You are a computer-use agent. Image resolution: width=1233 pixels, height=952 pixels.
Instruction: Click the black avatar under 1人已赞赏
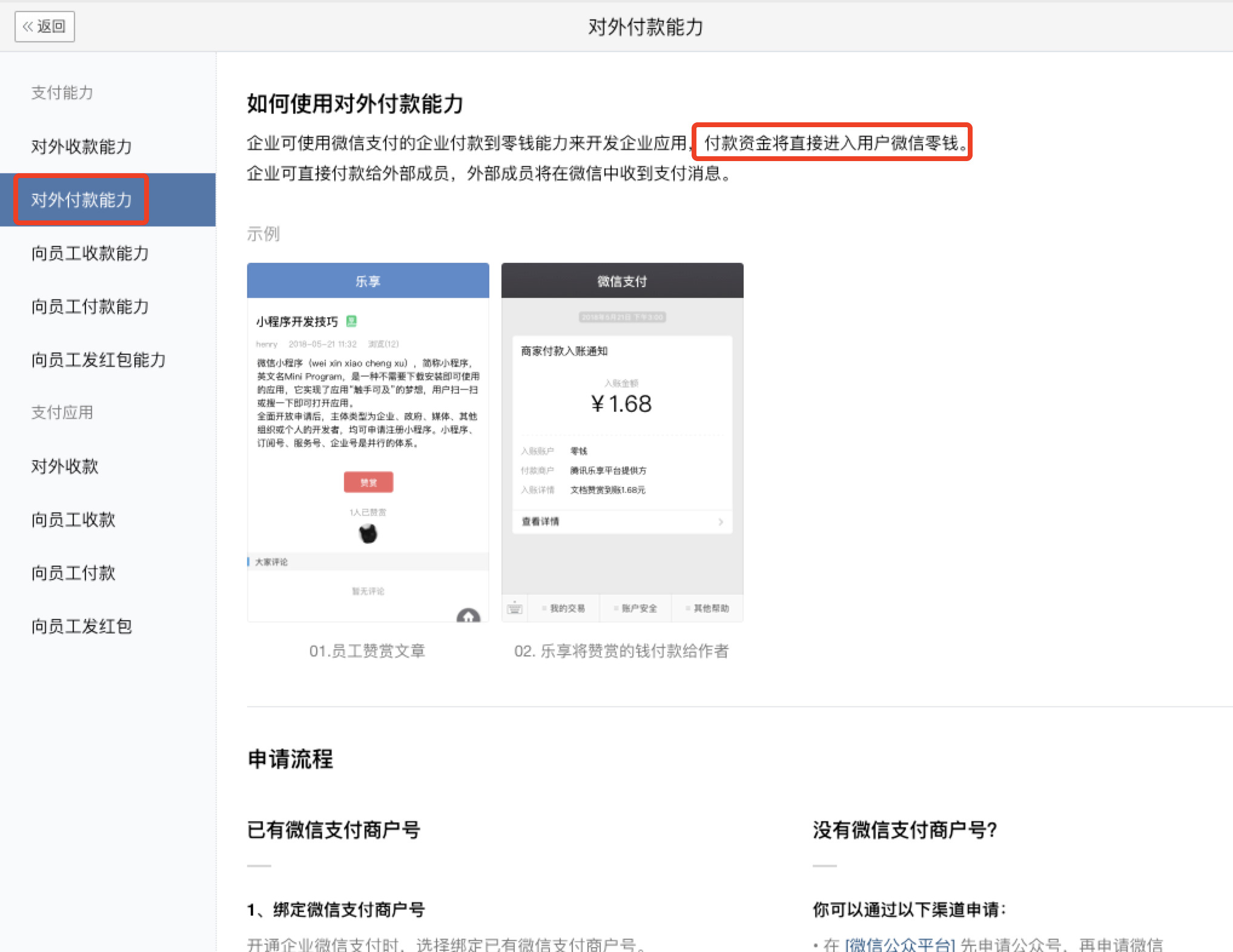[x=368, y=534]
